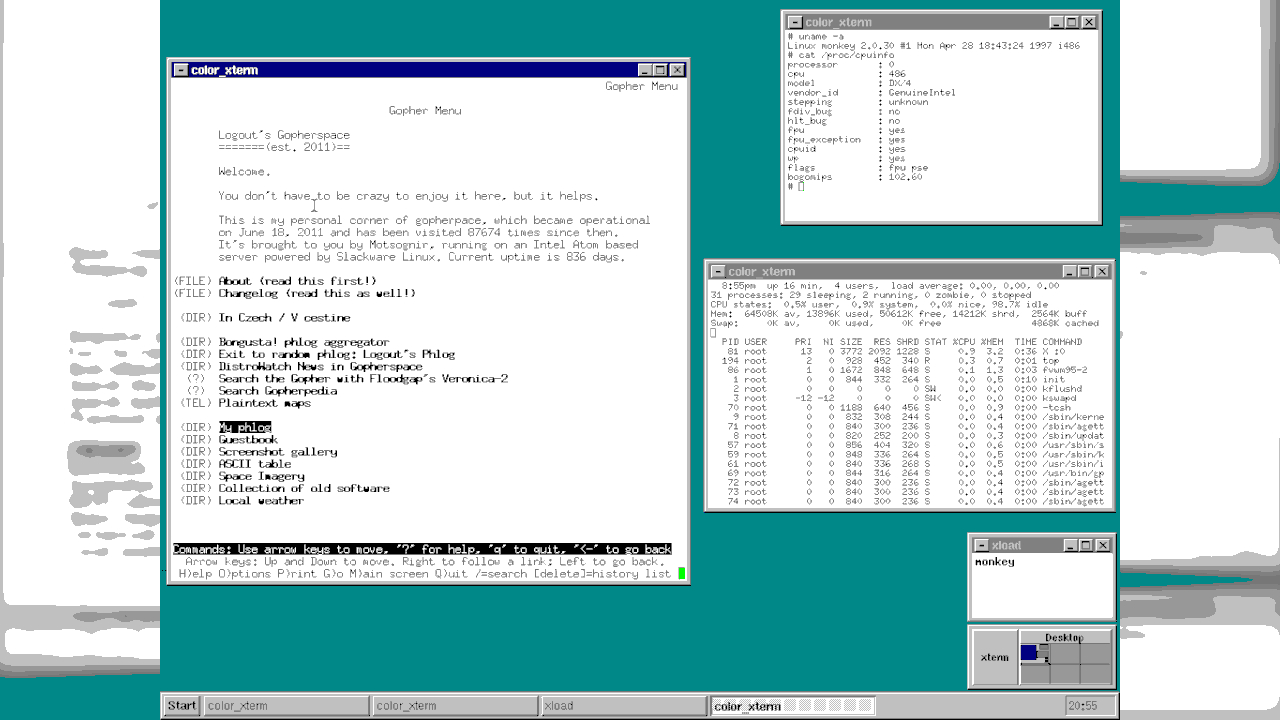
Task: Open the control menu of the Gopher Menu xterm
Action: tap(180, 70)
